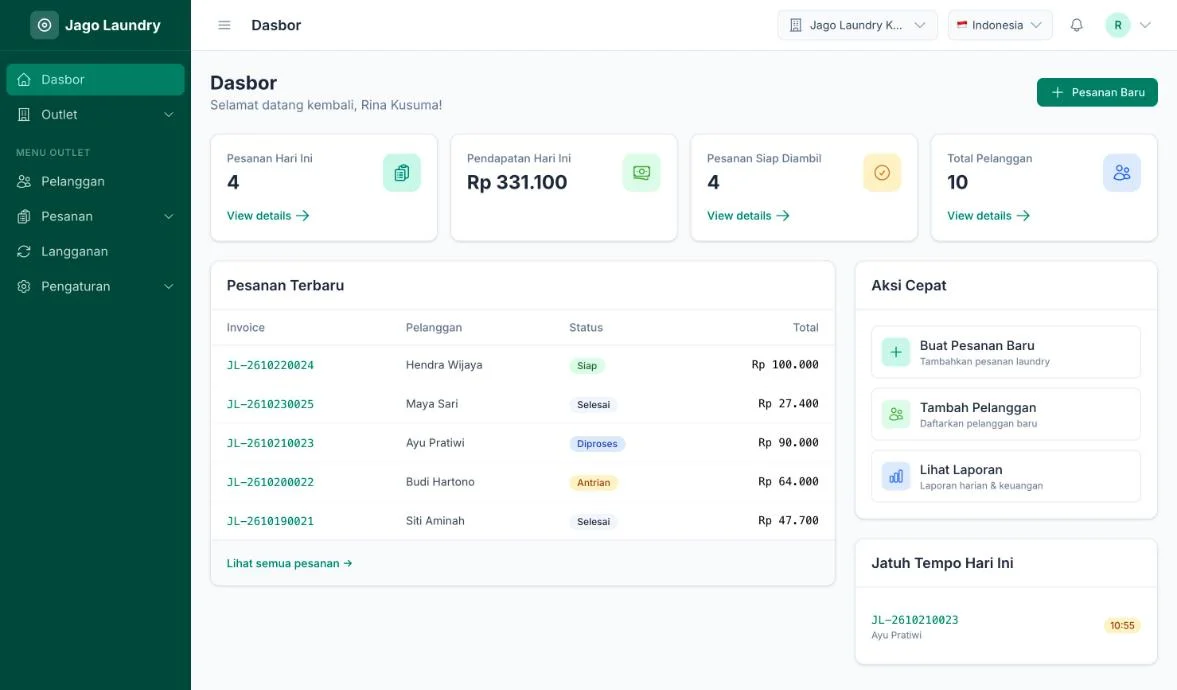The height and width of the screenshot is (690, 1177).
Task: Open Langganan in the sidebar
Action: (x=95, y=252)
